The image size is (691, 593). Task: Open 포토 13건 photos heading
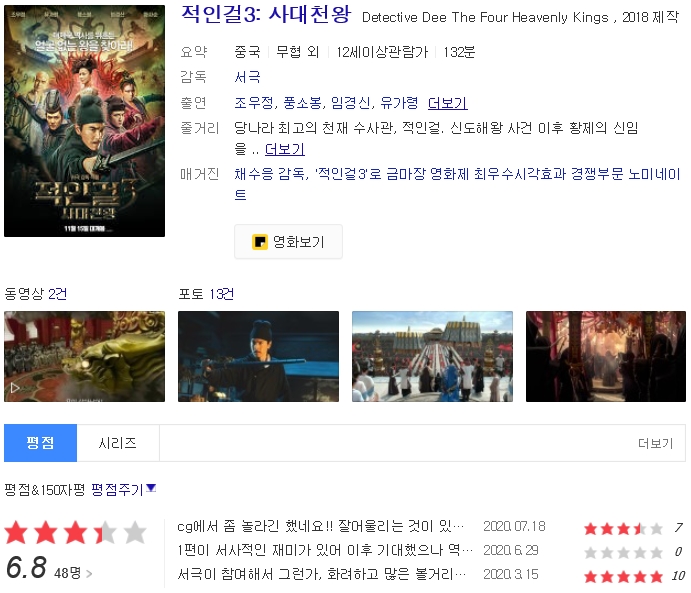click(x=206, y=294)
